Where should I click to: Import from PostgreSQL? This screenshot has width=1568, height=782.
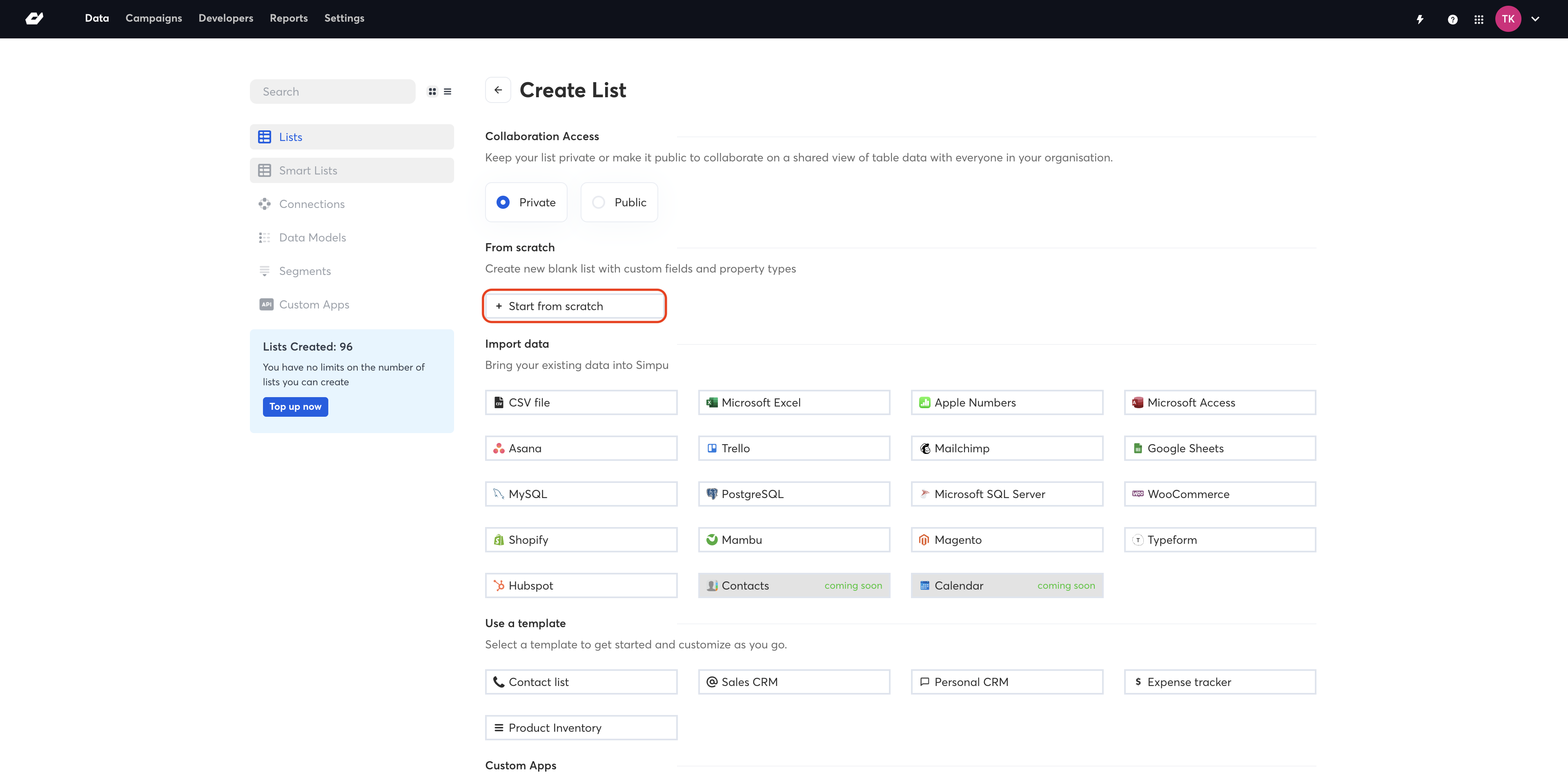794,494
